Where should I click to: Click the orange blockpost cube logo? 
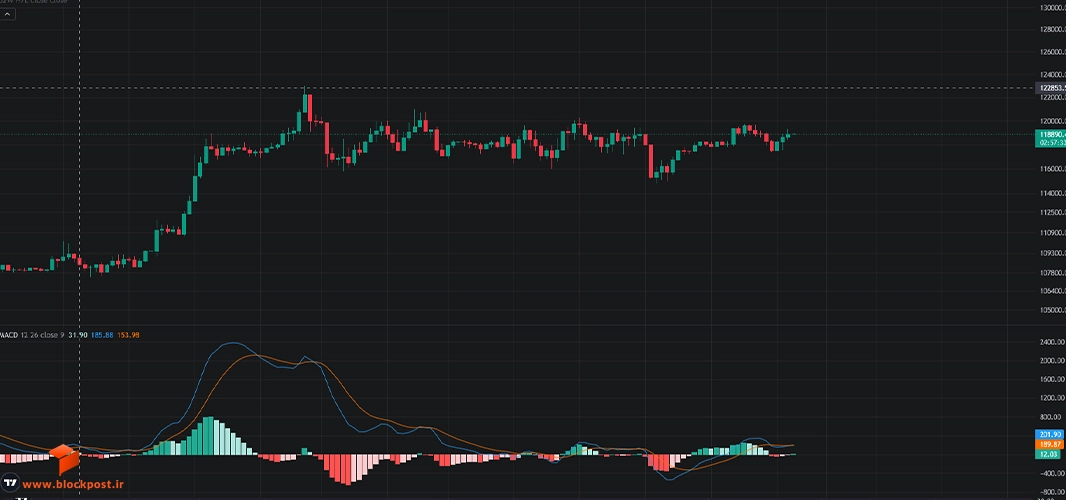(65, 459)
